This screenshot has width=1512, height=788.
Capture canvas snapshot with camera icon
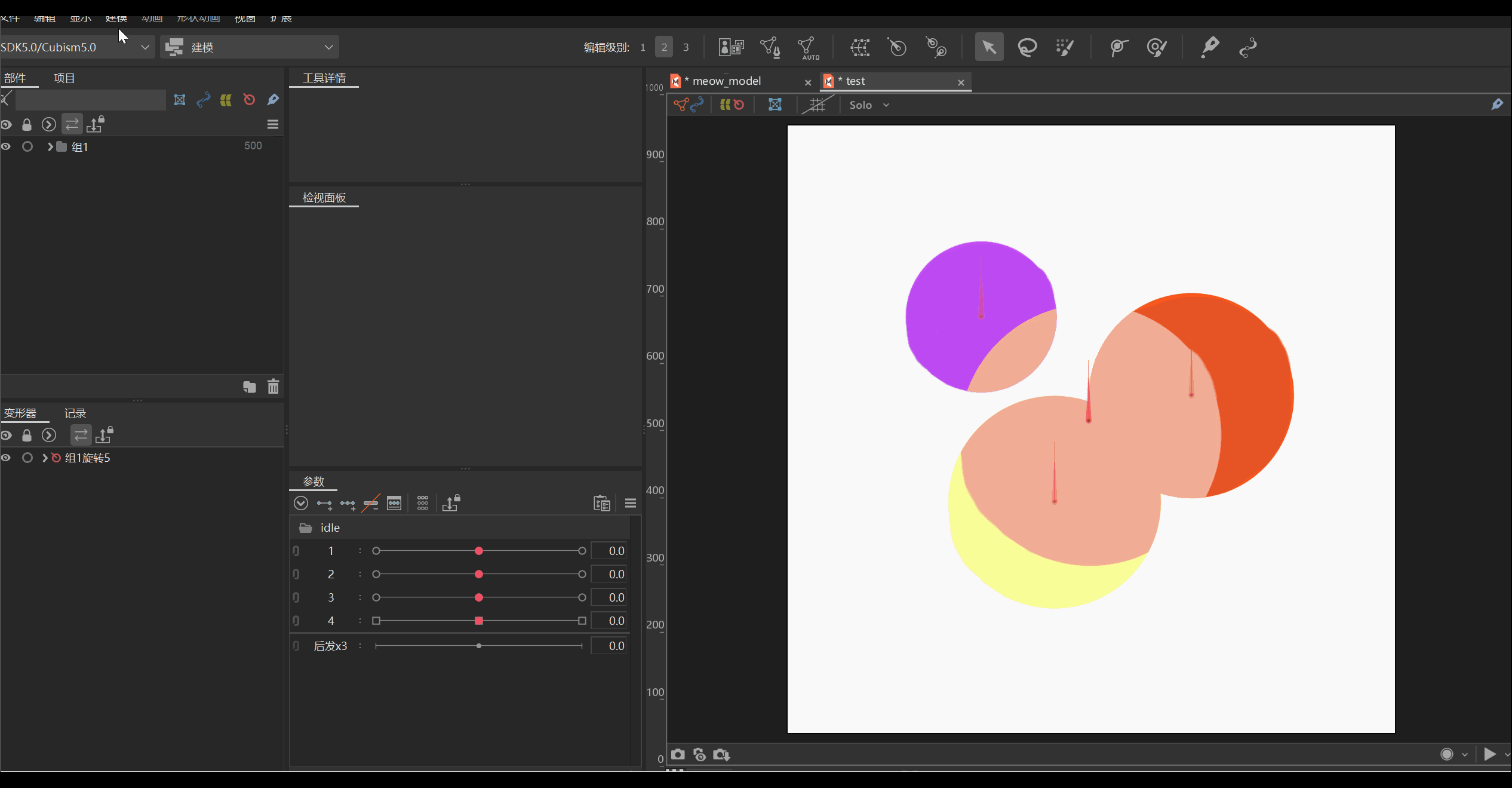(x=678, y=755)
